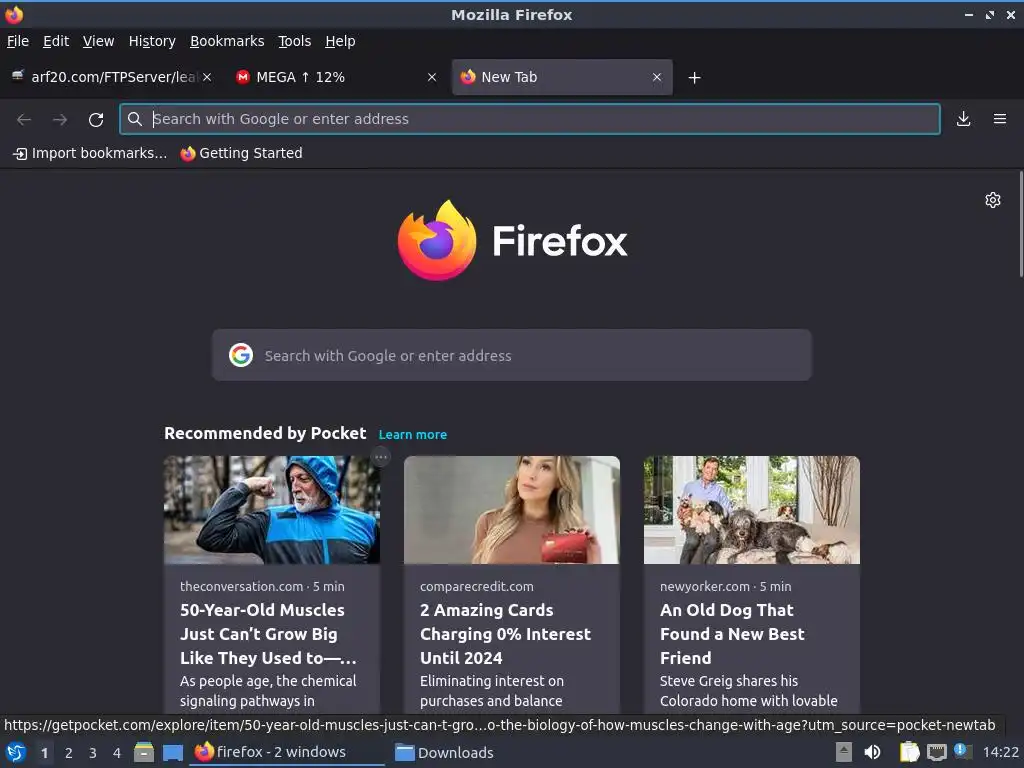
Task: Open the Edit menu
Action: pos(56,41)
